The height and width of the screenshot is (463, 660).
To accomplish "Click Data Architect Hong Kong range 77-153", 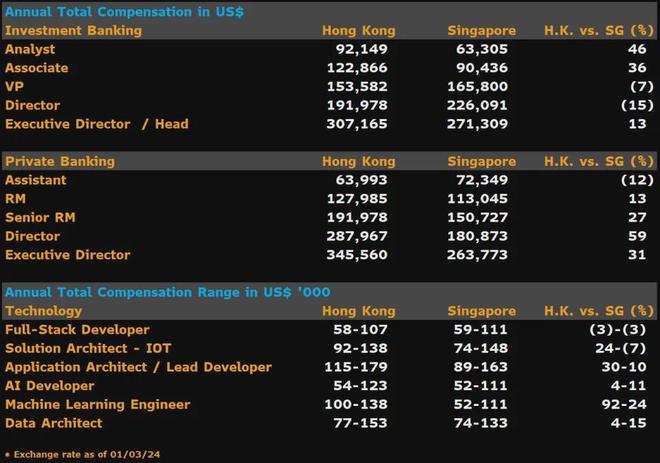I will coord(360,423).
